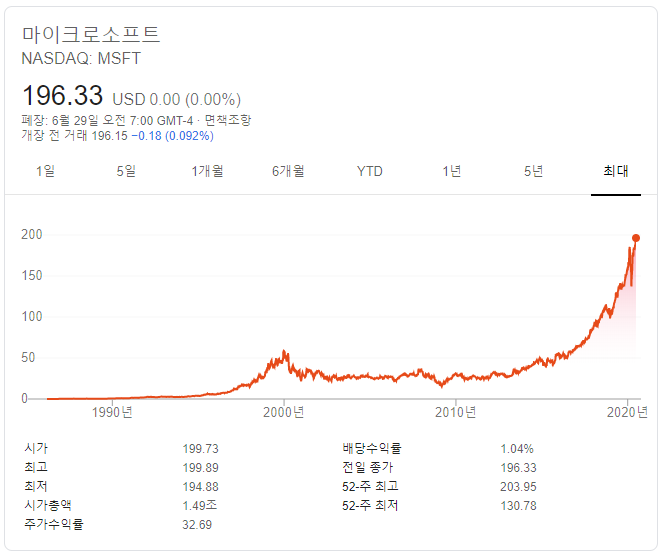Image resolution: width=663 pixels, height=551 pixels.
Task: Switch chart to 6개월 range
Action: (x=288, y=171)
